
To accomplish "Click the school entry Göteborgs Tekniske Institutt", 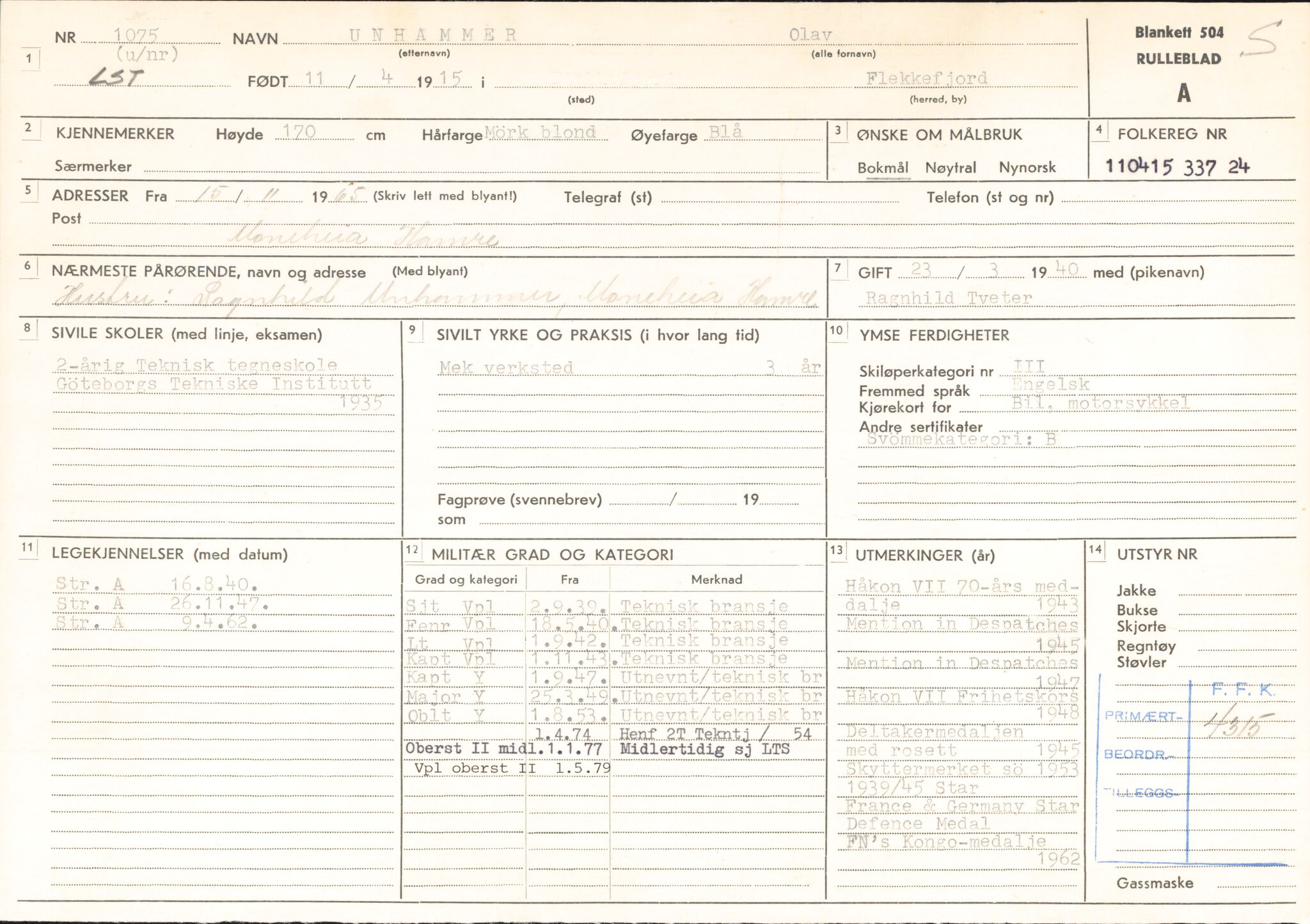I will coord(214,384).
